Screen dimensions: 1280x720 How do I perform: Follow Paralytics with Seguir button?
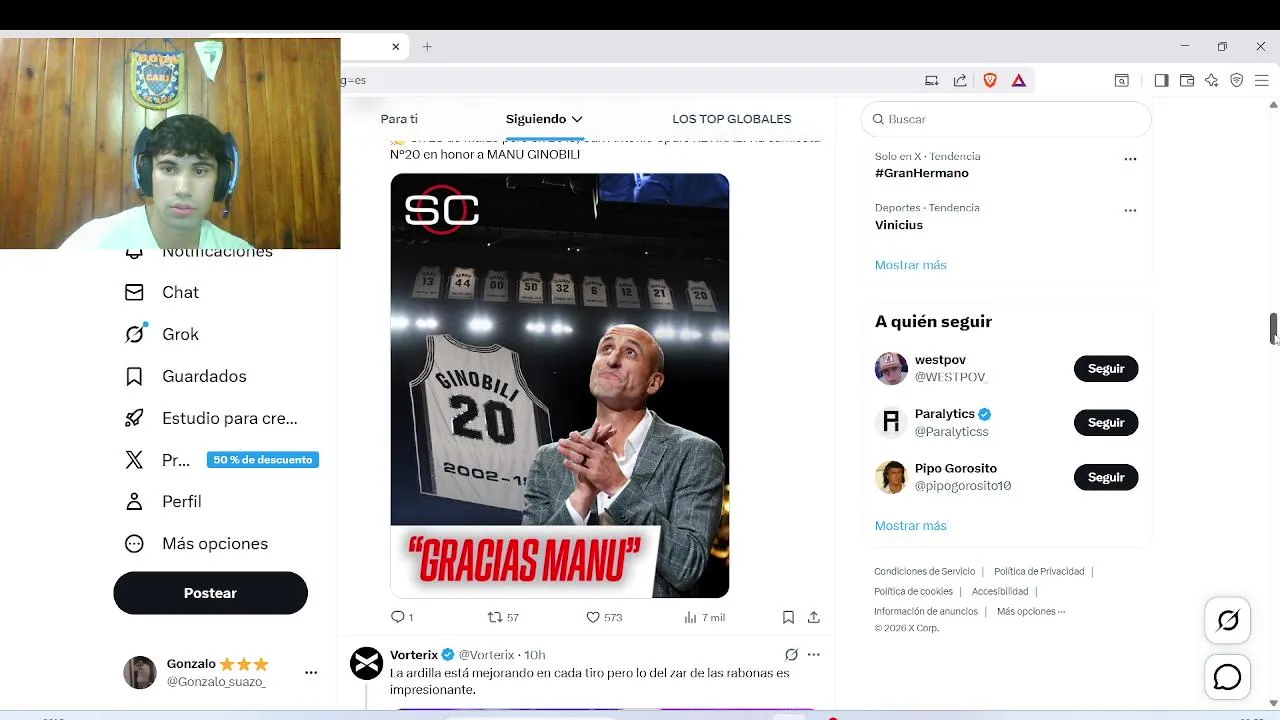1106,423
